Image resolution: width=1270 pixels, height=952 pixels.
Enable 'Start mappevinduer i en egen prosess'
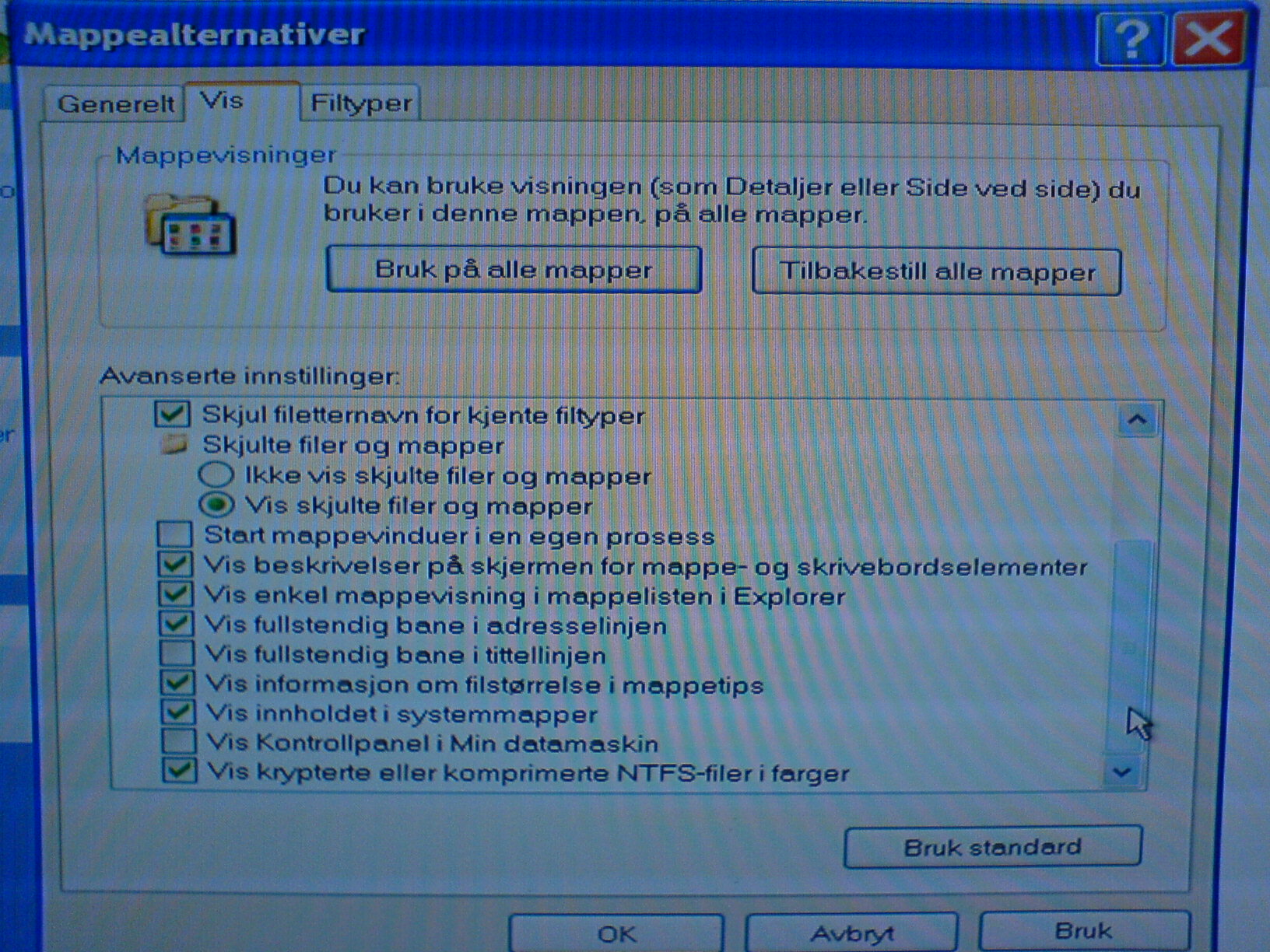tap(174, 534)
